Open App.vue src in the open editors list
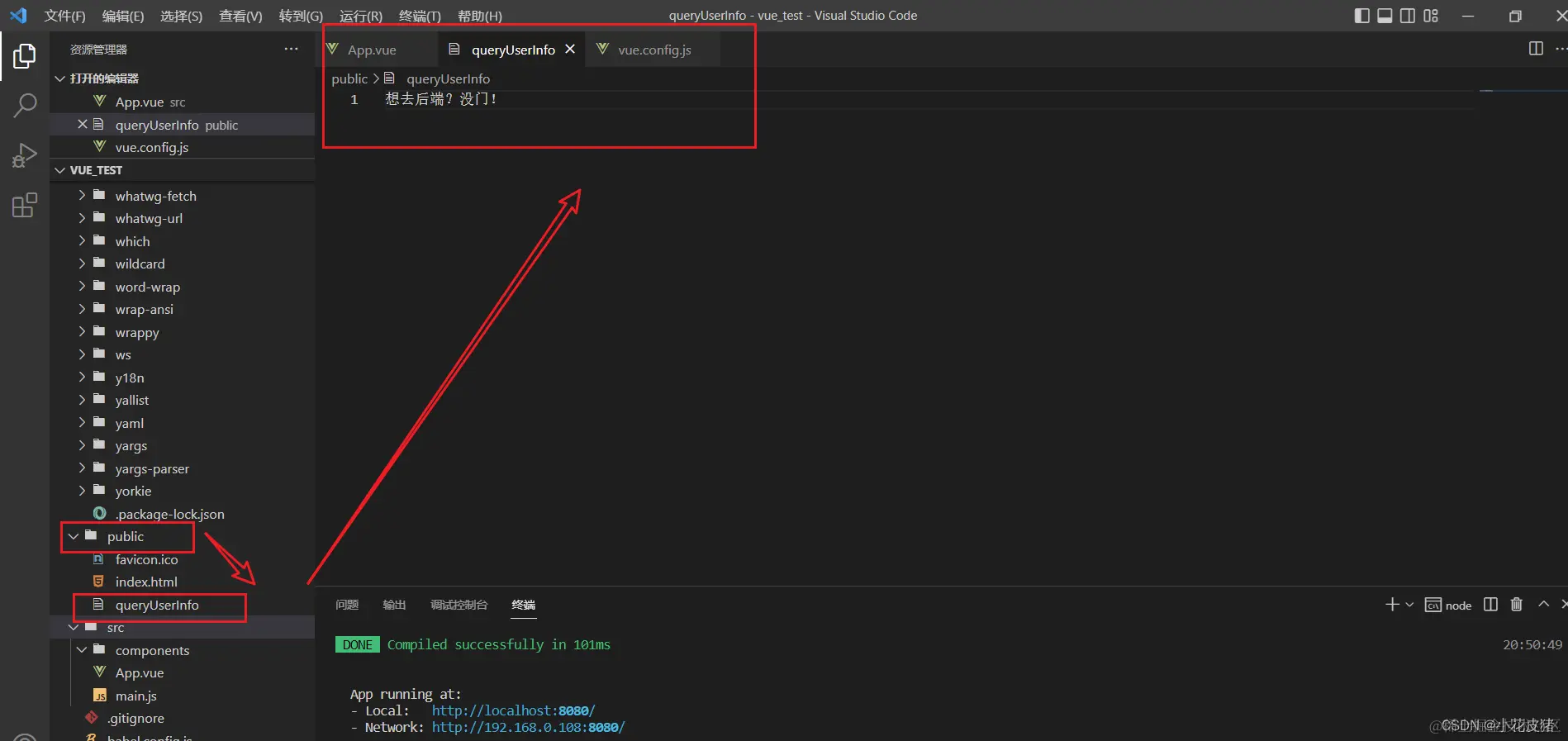The image size is (1568, 741). [182, 102]
